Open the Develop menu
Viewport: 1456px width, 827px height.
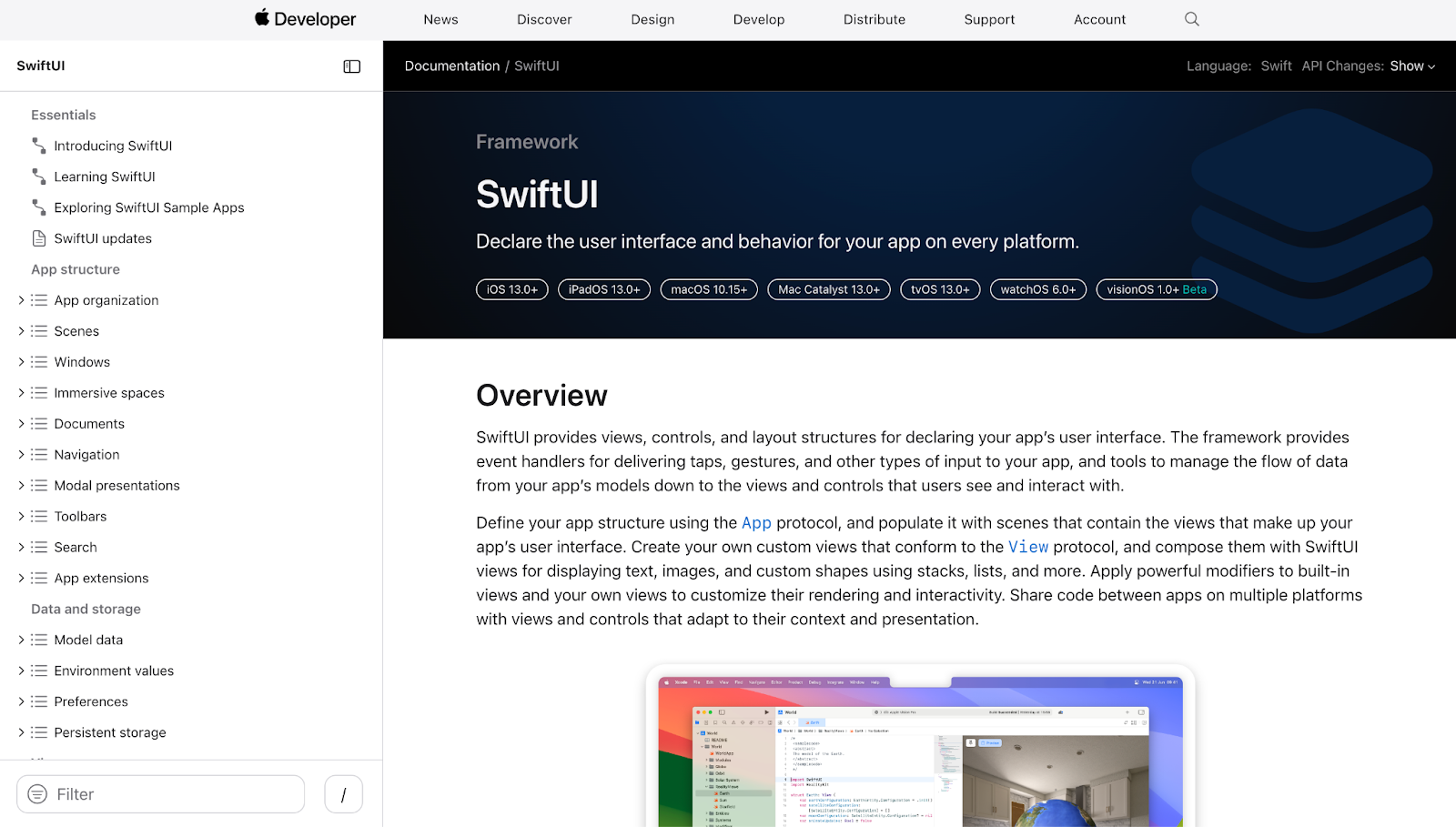coord(759,19)
